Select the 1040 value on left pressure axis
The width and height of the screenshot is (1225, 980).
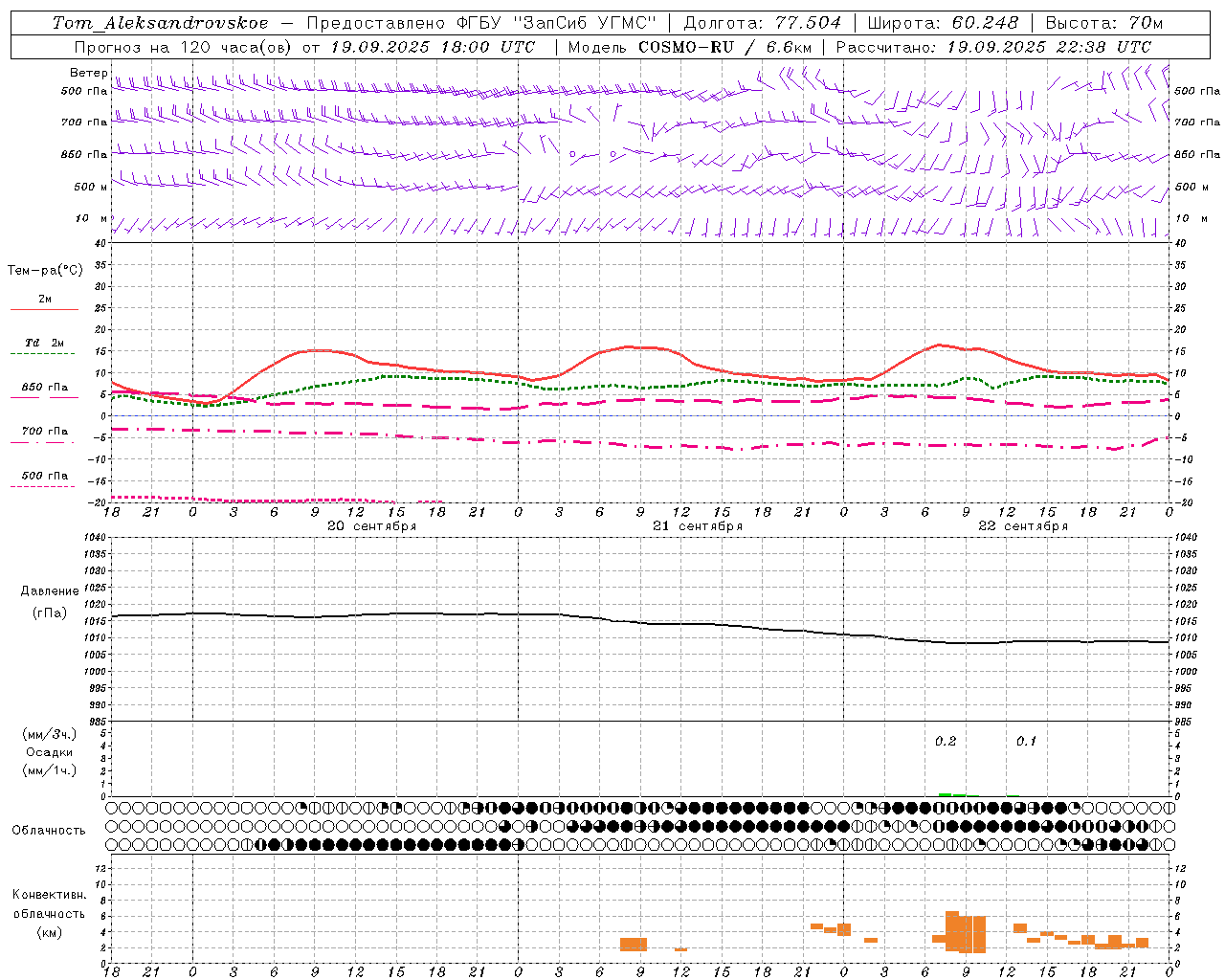[x=95, y=538]
